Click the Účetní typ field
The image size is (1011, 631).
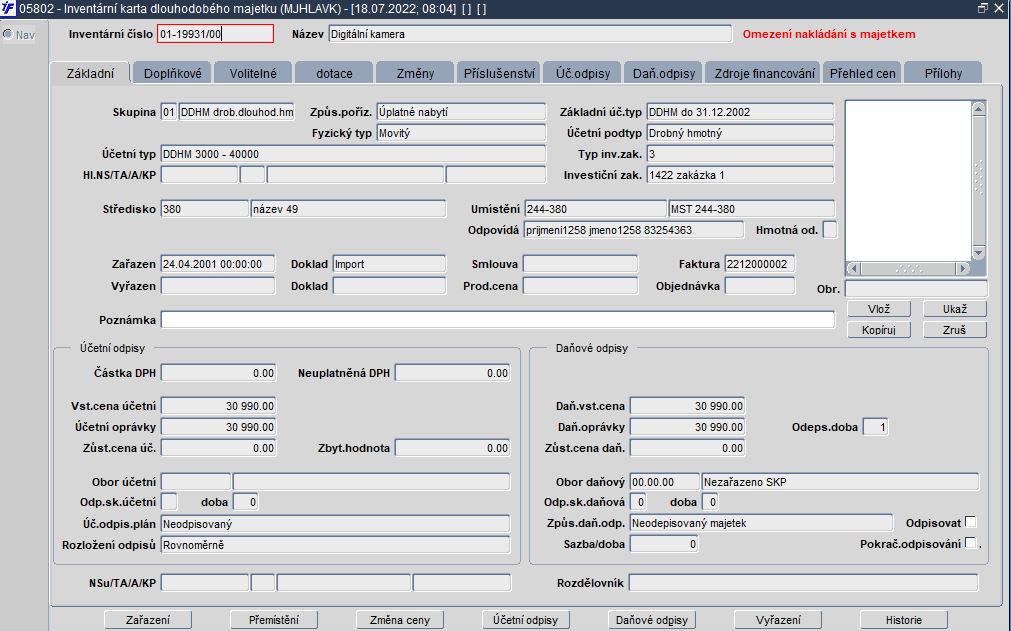[353, 153]
